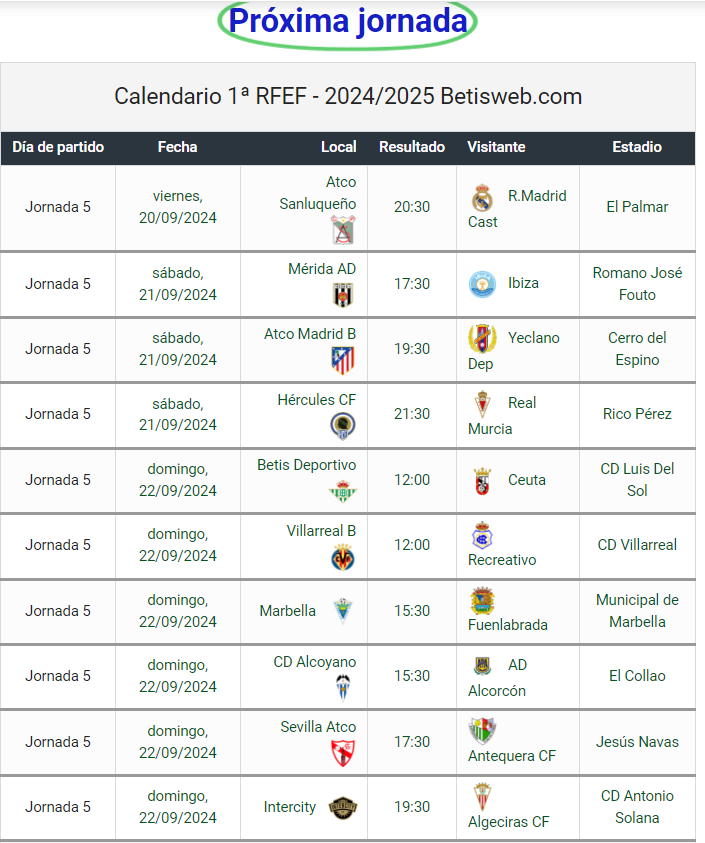Click the Ibiza team logo
The image size is (705, 843).
click(482, 284)
